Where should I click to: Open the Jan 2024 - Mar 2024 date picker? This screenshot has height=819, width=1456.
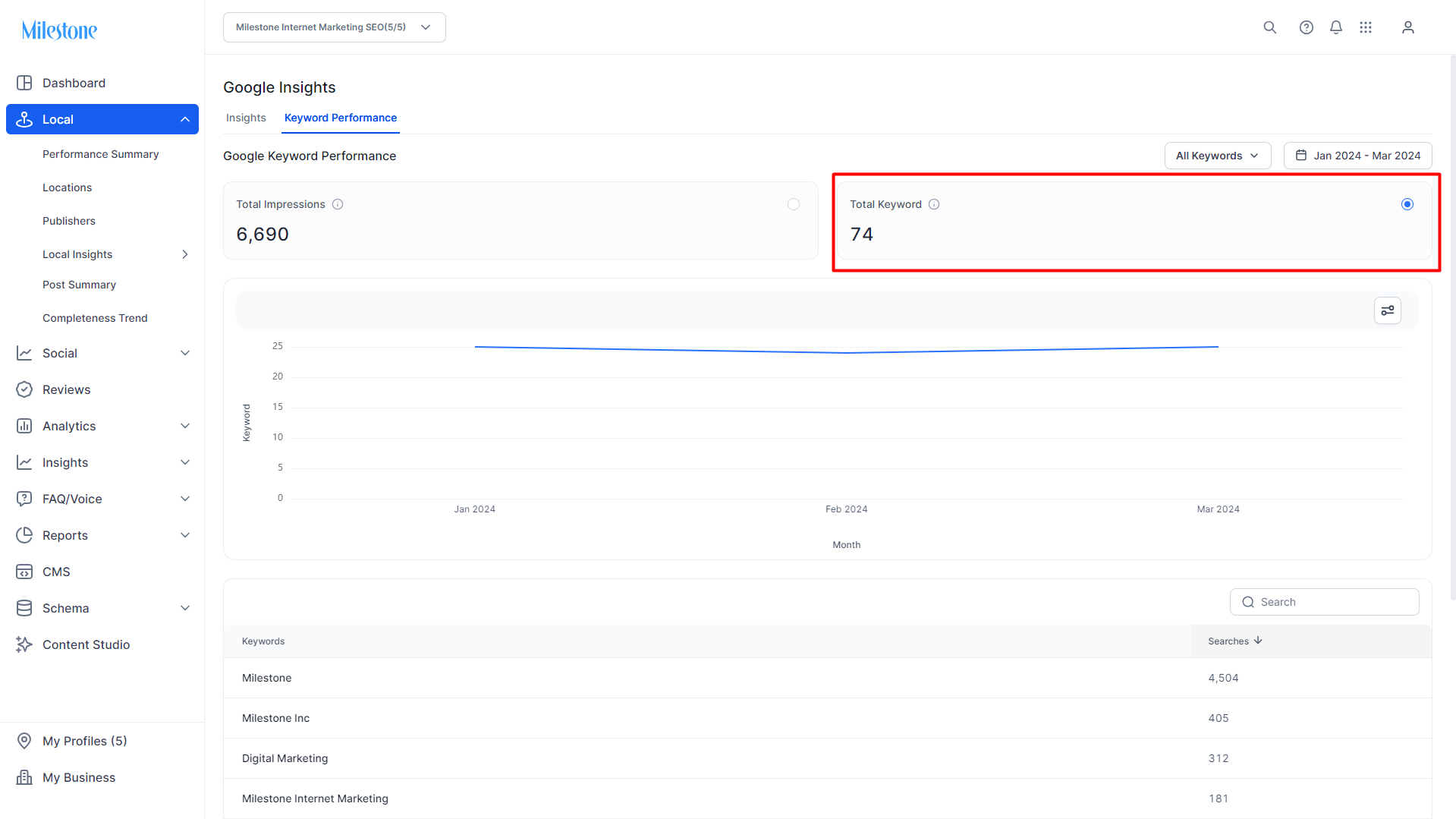[1357, 156]
